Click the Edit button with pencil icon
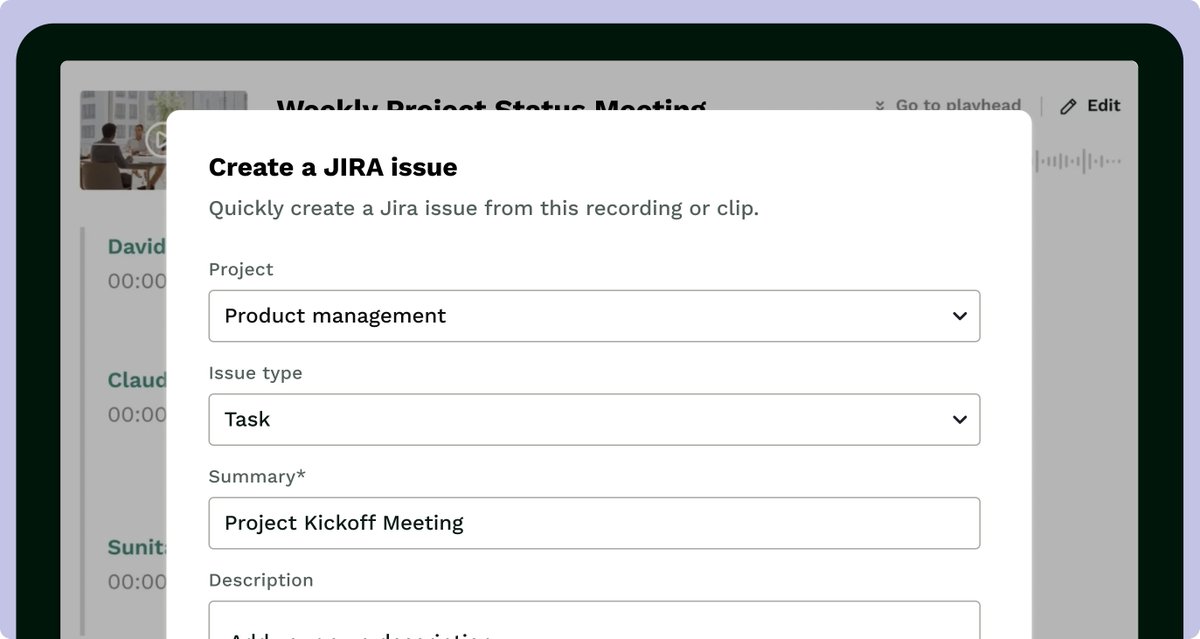The height and width of the screenshot is (639, 1200). tap(1090, 105)
